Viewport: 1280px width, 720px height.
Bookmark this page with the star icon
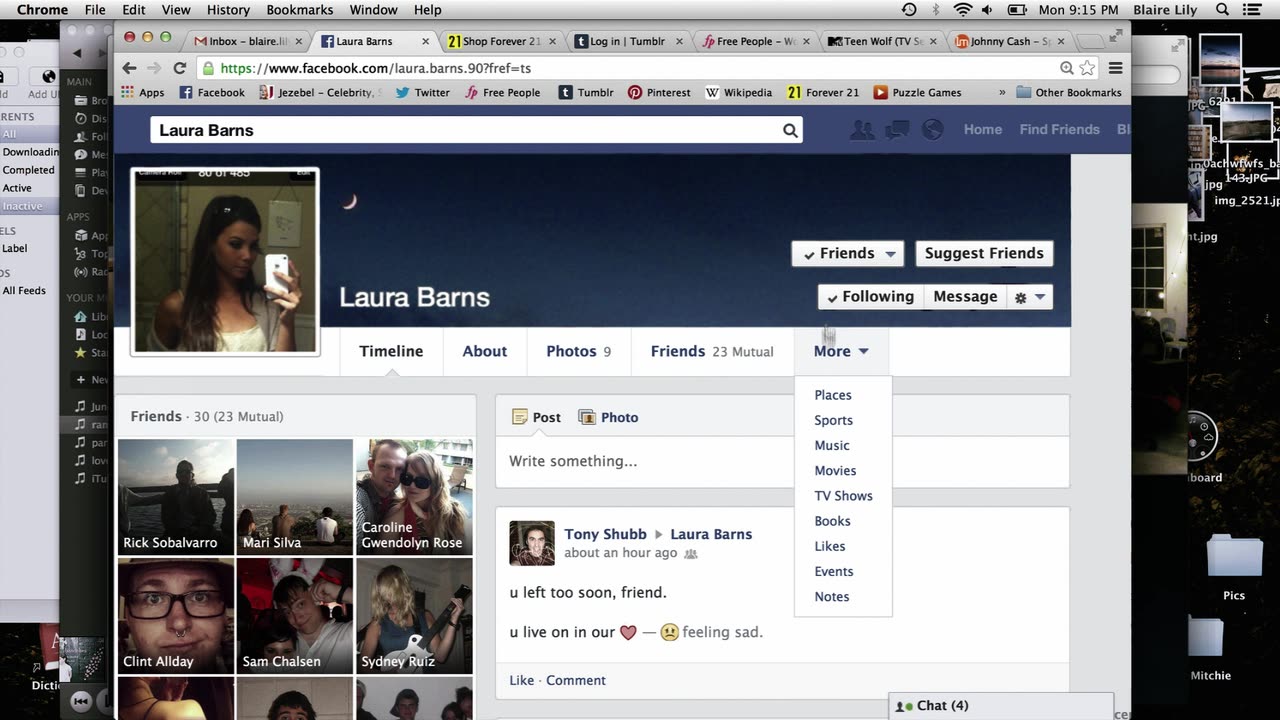point(1087,68)
